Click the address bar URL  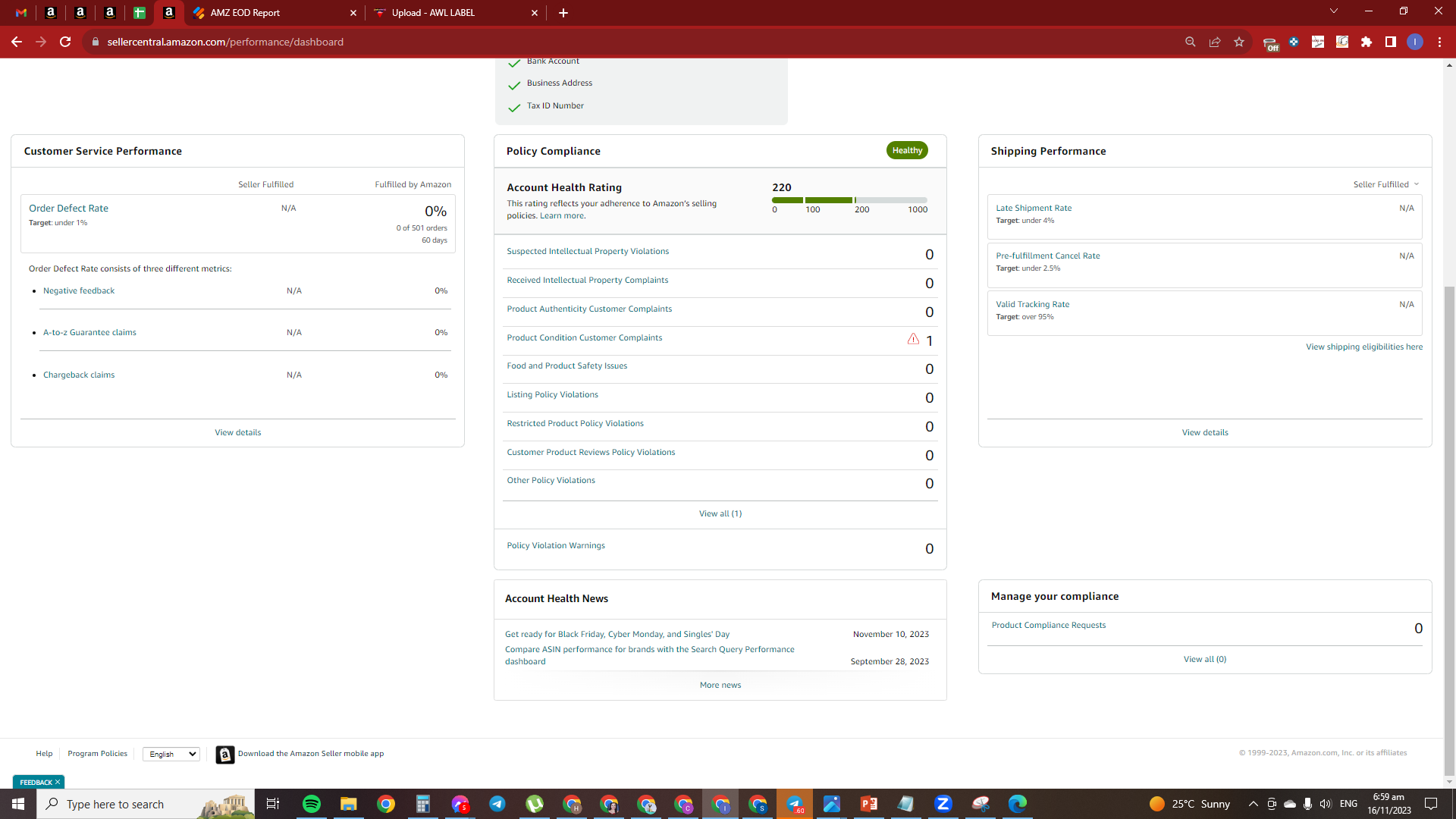pyautogui.click(x=225, y=42)
